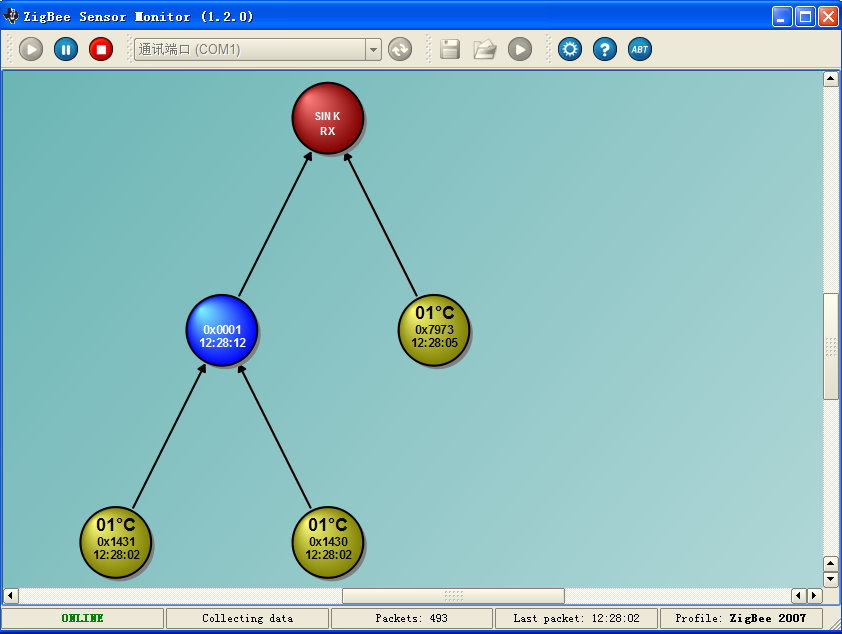
Task: Select the red SINK RX node
Action: 327,118
